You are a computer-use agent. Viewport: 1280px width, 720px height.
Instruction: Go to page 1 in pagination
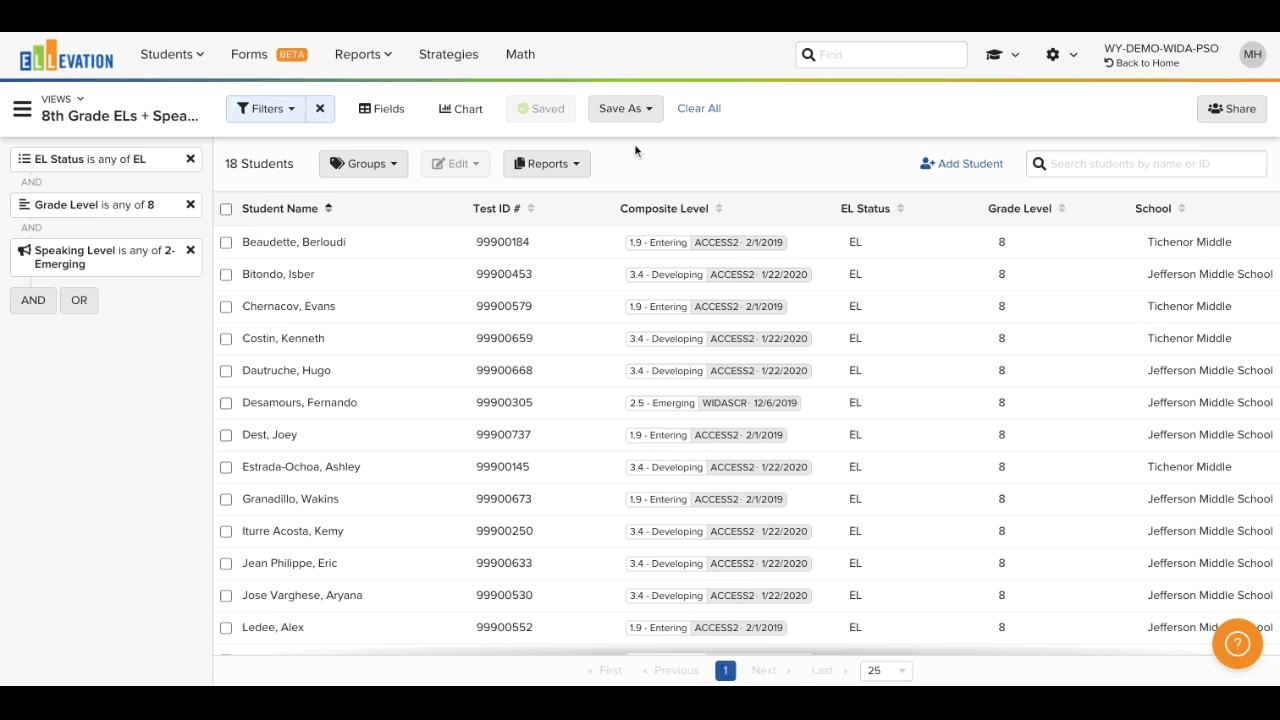[725, 671]
